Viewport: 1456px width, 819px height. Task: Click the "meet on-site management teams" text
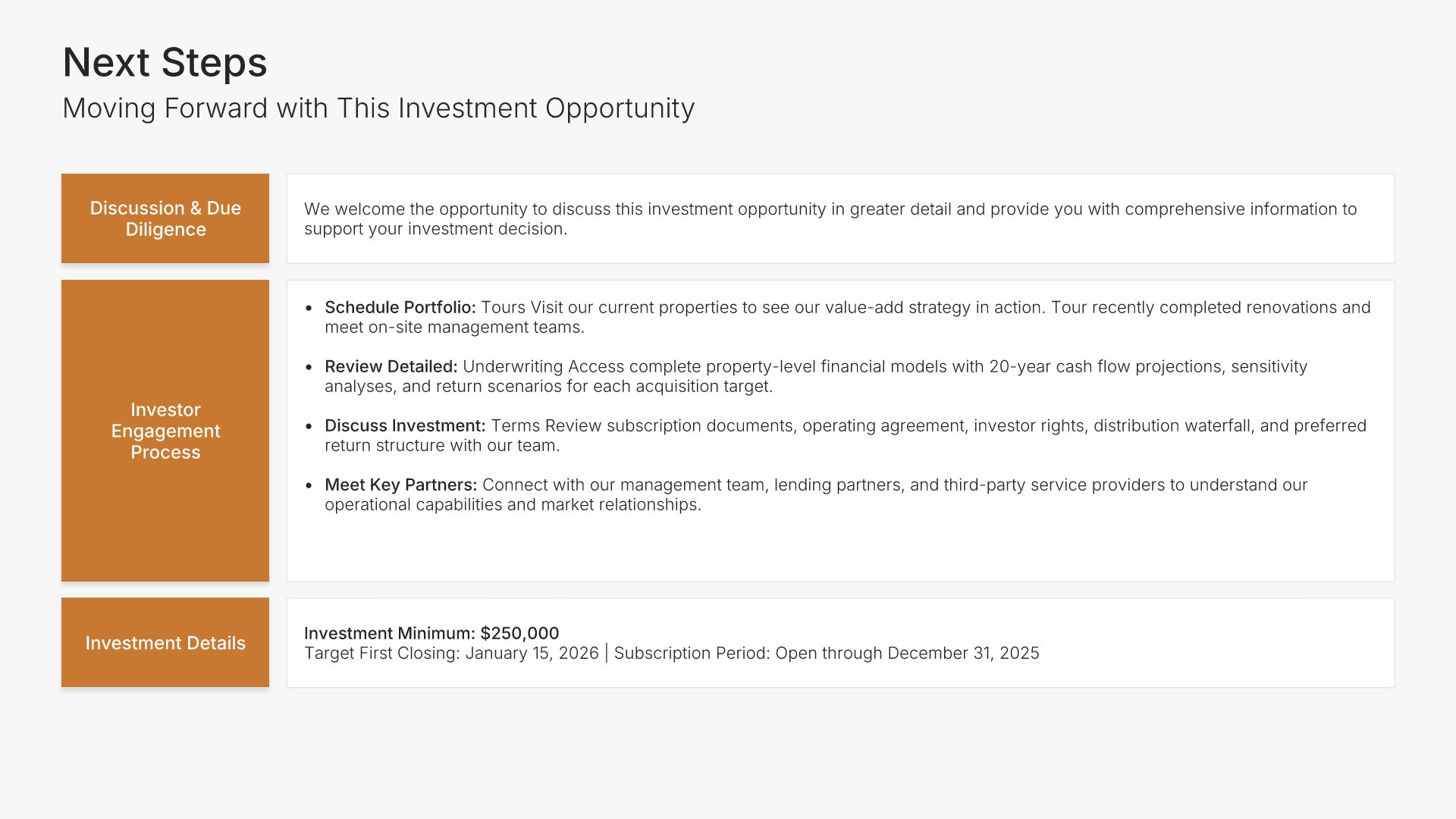tap(454, 327)
